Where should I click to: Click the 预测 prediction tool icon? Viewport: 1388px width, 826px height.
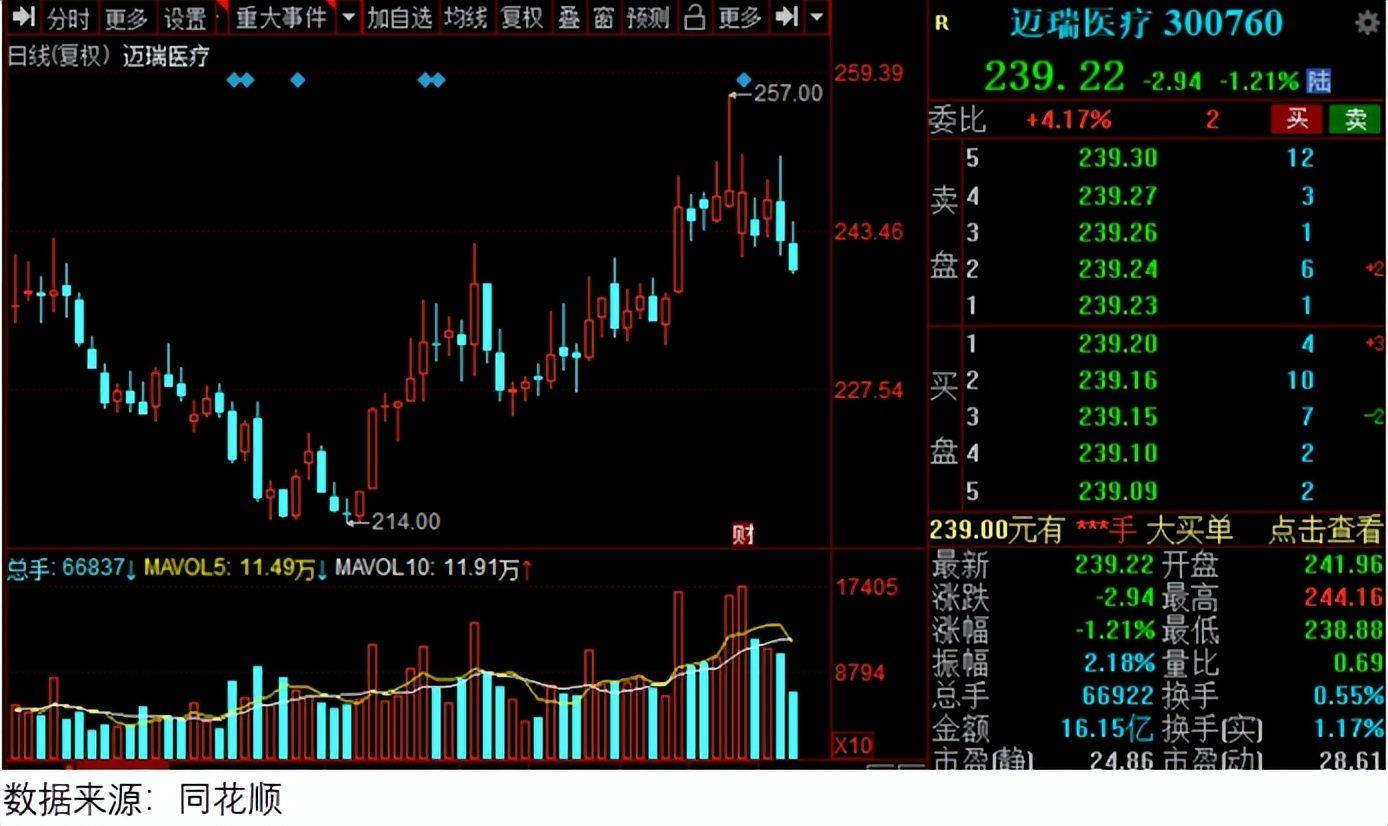coord(648,17)
